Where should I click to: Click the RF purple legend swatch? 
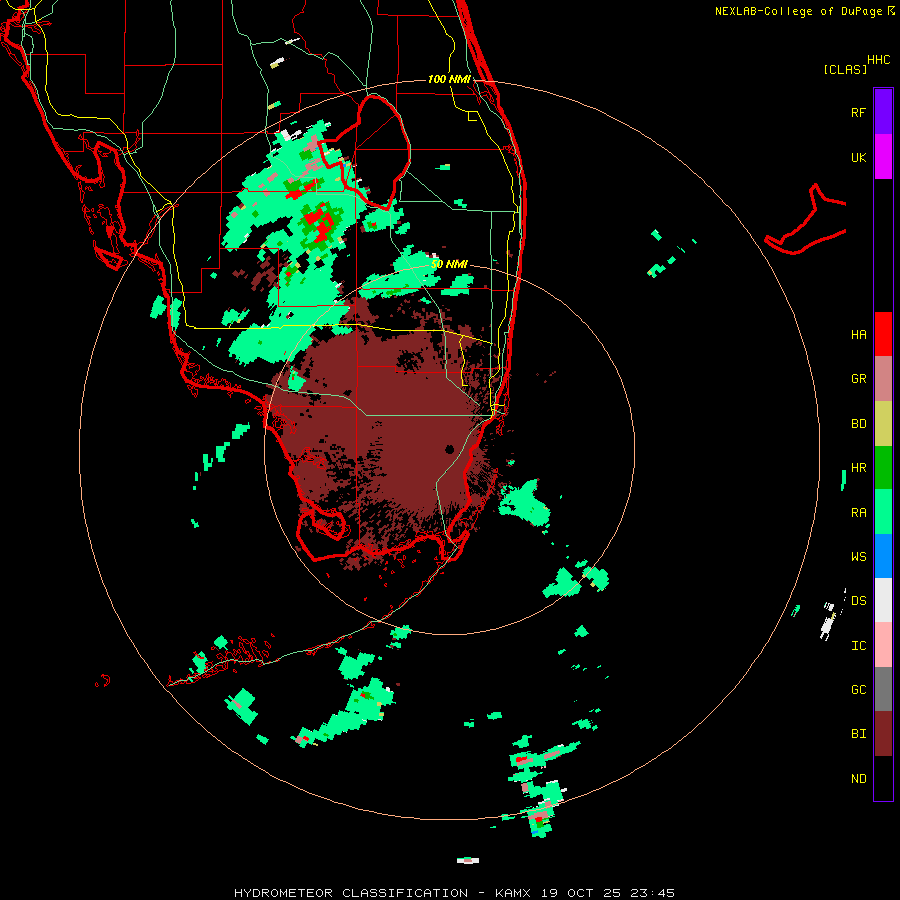tap(883, 112)
